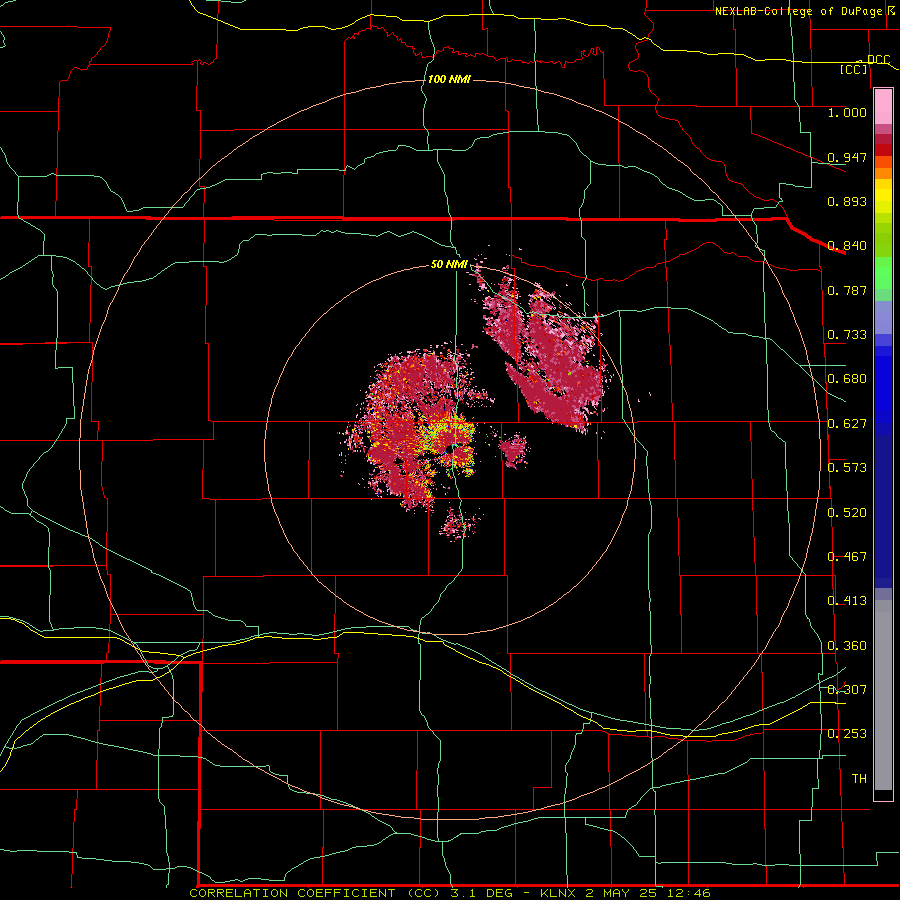
Task: Click the 0.627 scale value
Action: pyautogui.click(x=847, y=424)
